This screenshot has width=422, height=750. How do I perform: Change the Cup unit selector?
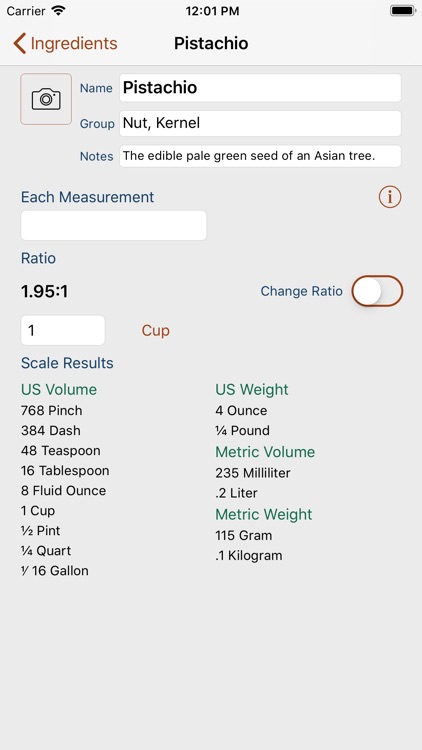pos(155,331)
